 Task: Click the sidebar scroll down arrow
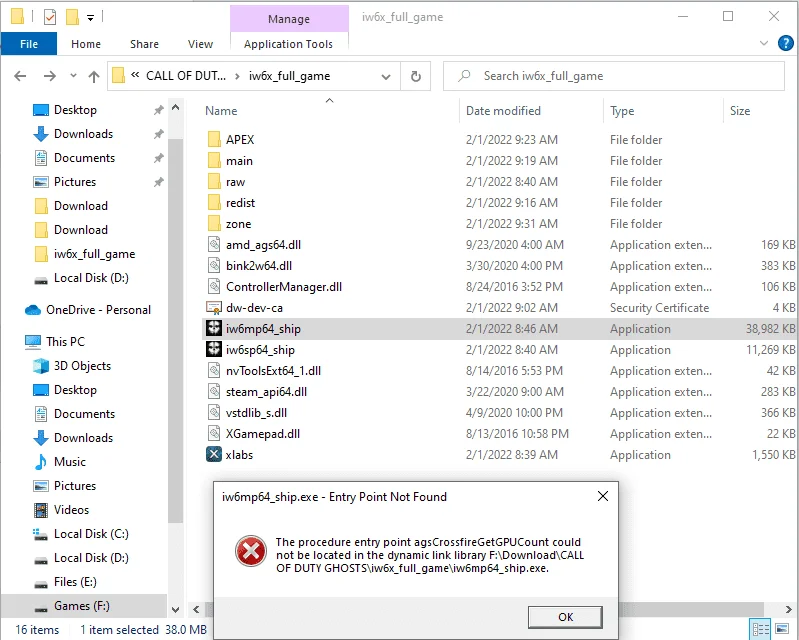point(175,609)
